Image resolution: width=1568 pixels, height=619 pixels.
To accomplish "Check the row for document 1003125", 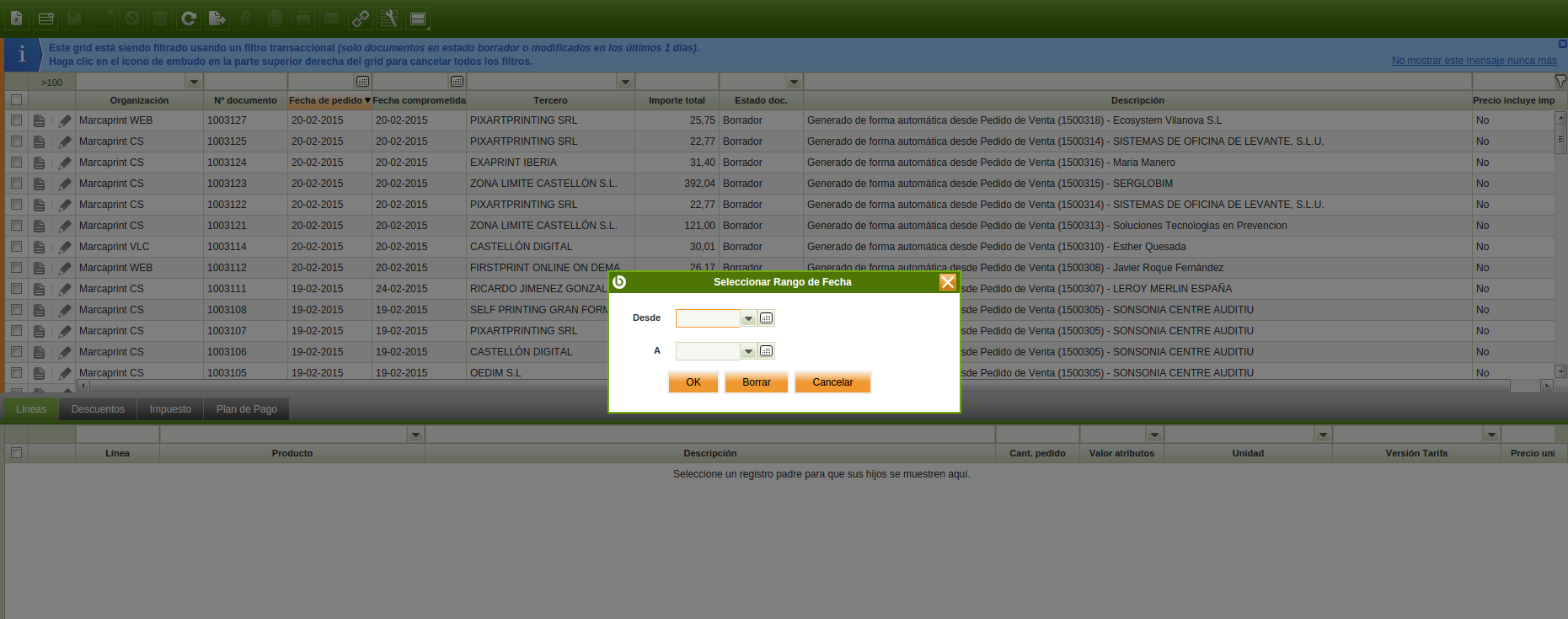I will [16, 141].
